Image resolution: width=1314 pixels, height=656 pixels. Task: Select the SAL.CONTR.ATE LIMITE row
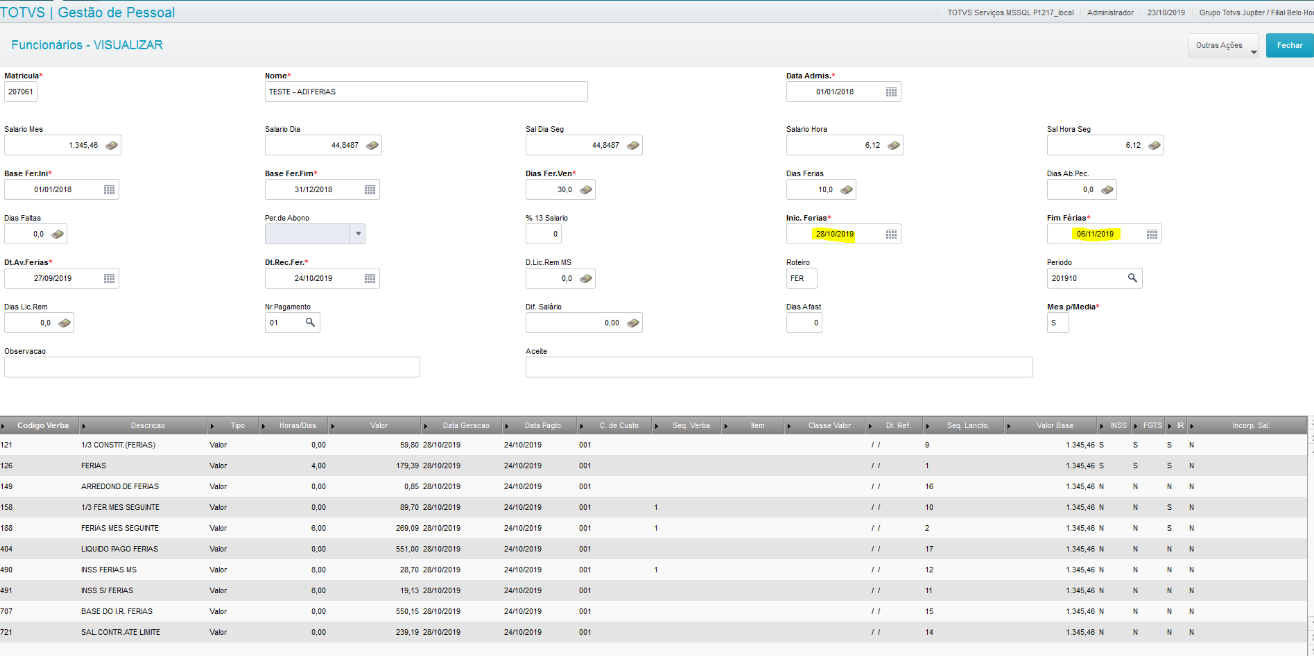click(653, 632)
